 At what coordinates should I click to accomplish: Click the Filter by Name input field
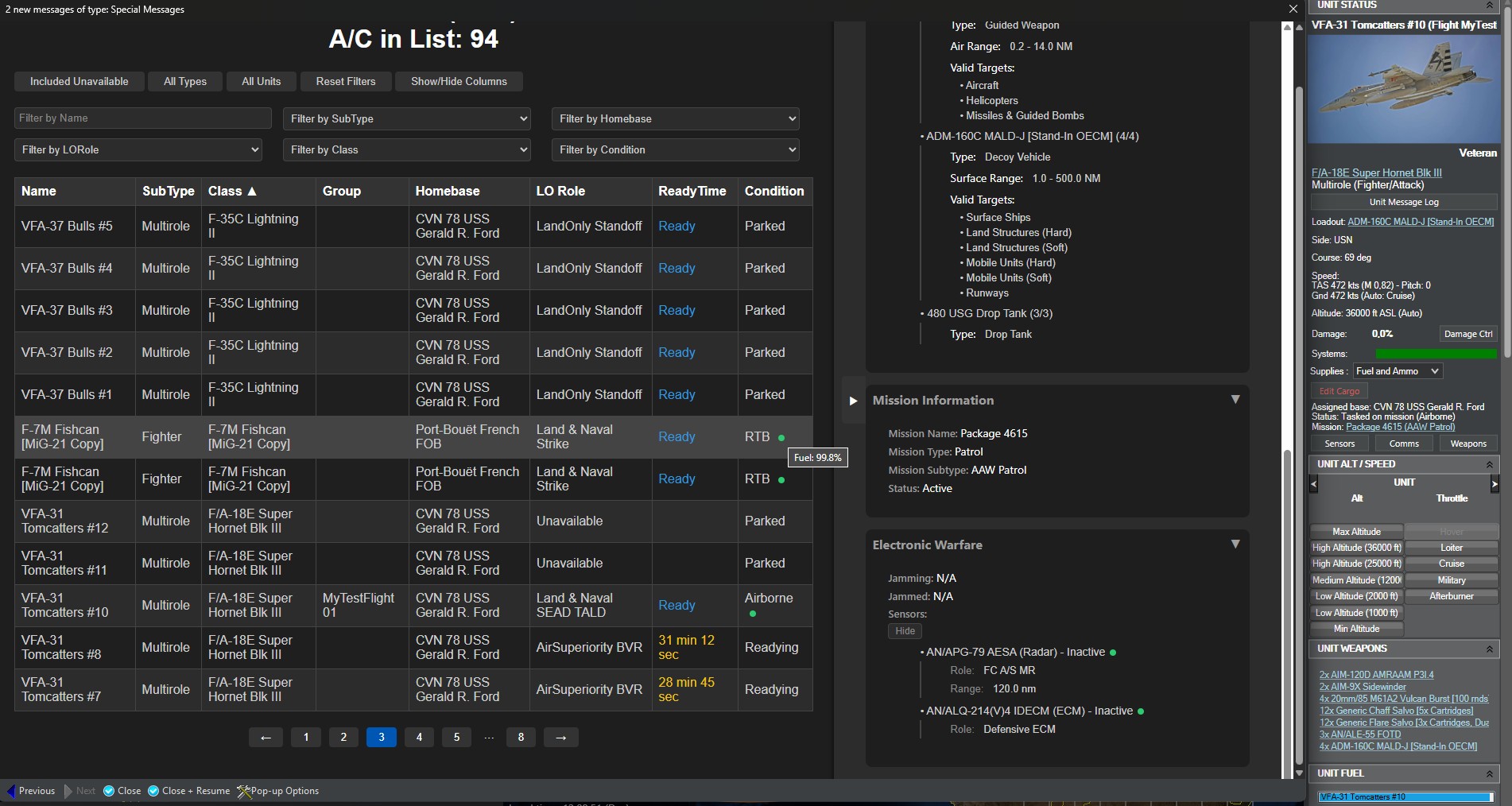(x=143, y=118)
